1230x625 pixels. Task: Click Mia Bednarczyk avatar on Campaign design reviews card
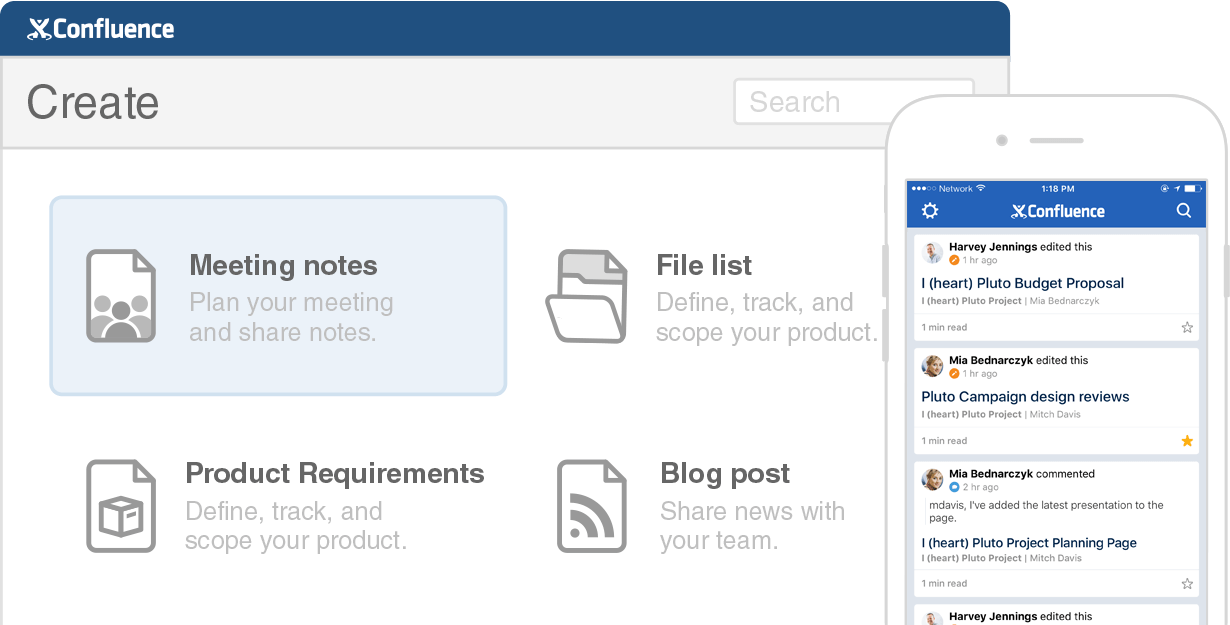933,366
